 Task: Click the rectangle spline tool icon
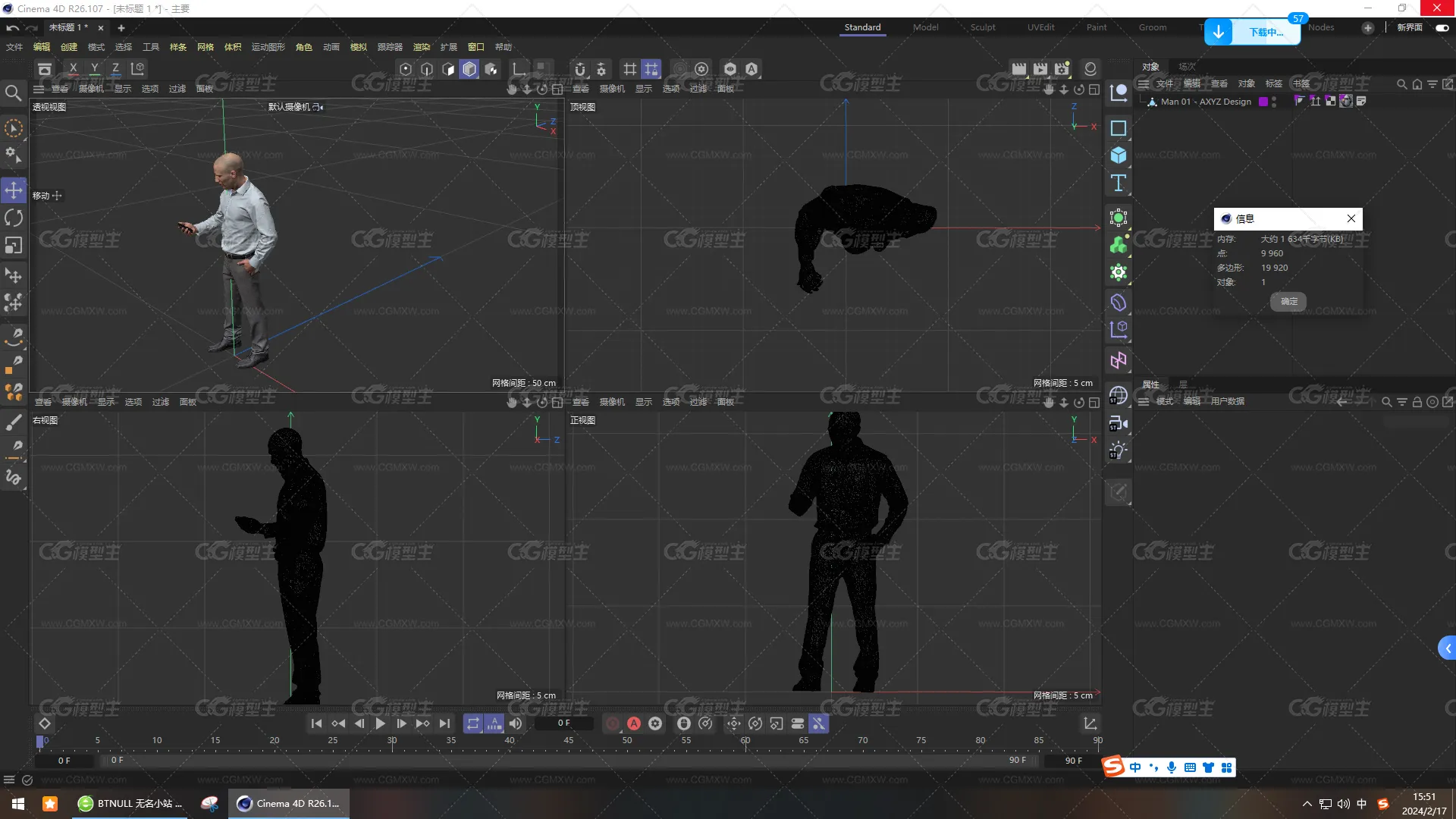point(1119,128)
